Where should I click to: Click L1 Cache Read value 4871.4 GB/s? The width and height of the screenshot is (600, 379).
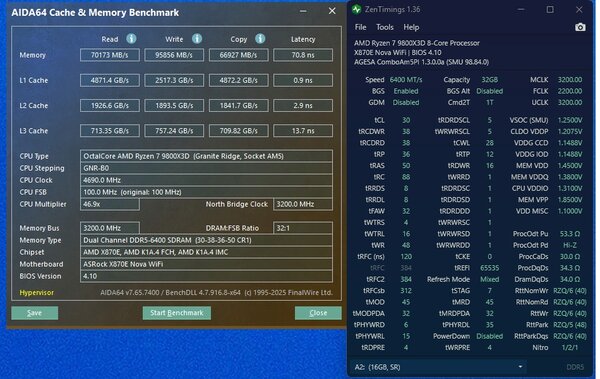click(x=110, y=80)
